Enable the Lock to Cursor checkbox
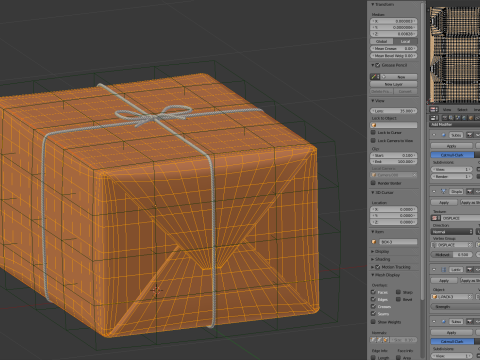 [x=373, y=132]
